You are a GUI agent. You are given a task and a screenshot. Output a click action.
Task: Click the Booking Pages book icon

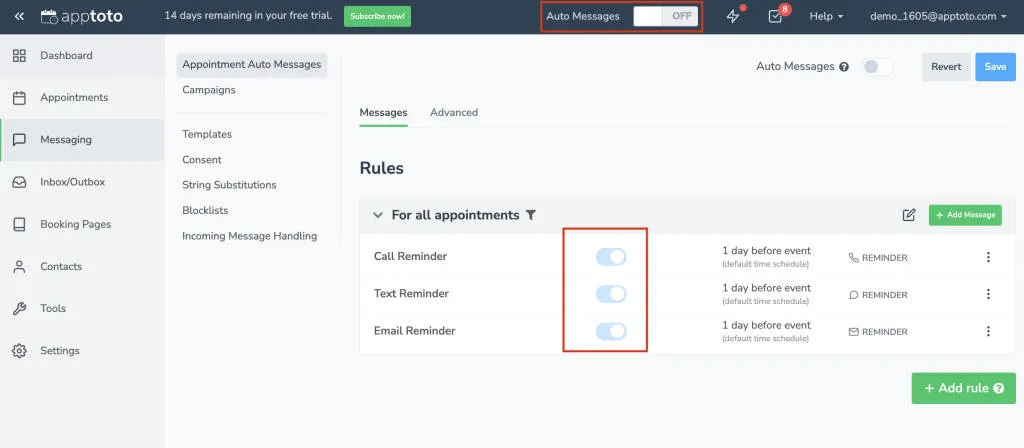20,225
